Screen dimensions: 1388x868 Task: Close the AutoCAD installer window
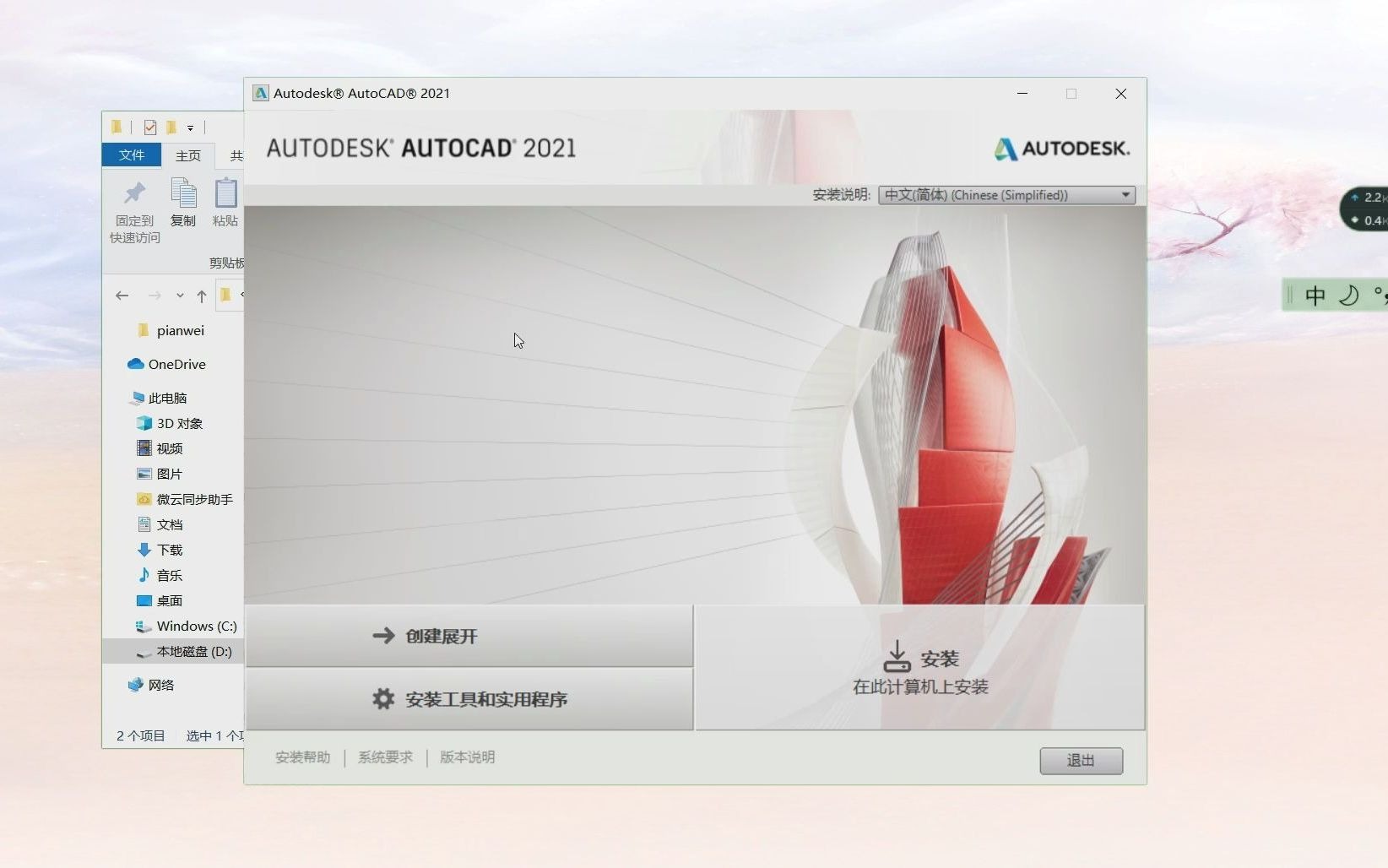point(1121,93)
